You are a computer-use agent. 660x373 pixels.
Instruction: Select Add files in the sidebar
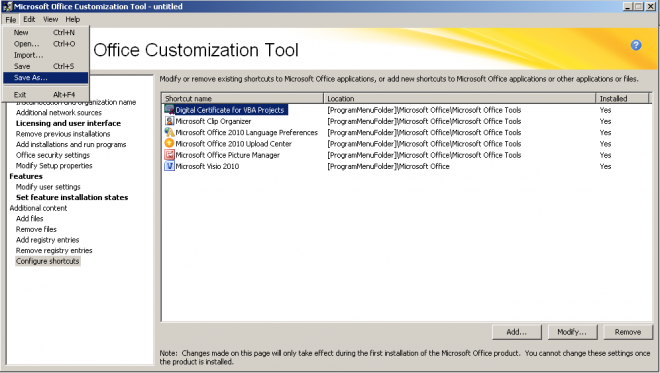29,218
